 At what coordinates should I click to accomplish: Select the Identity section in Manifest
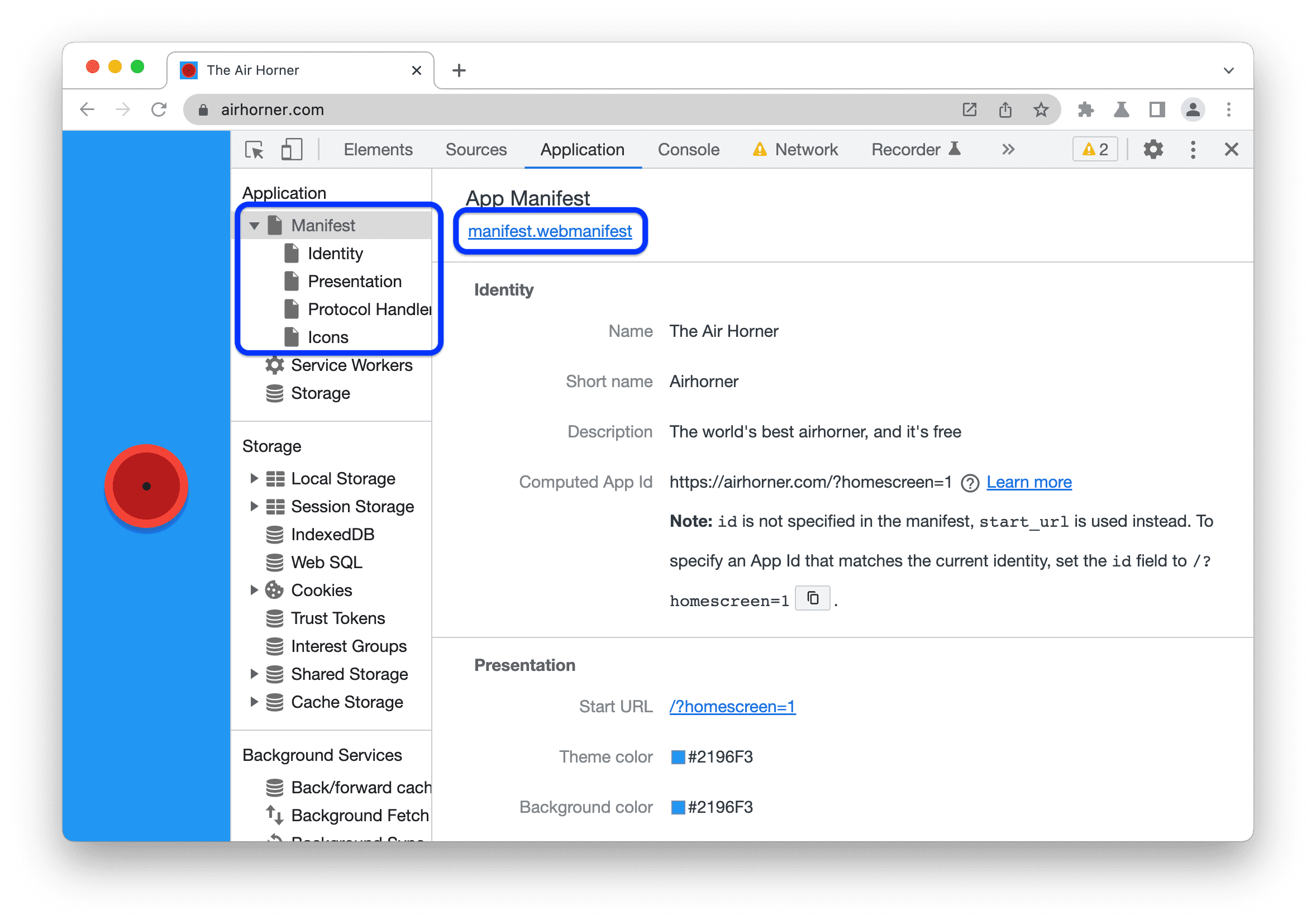click(x=335, y=252)
